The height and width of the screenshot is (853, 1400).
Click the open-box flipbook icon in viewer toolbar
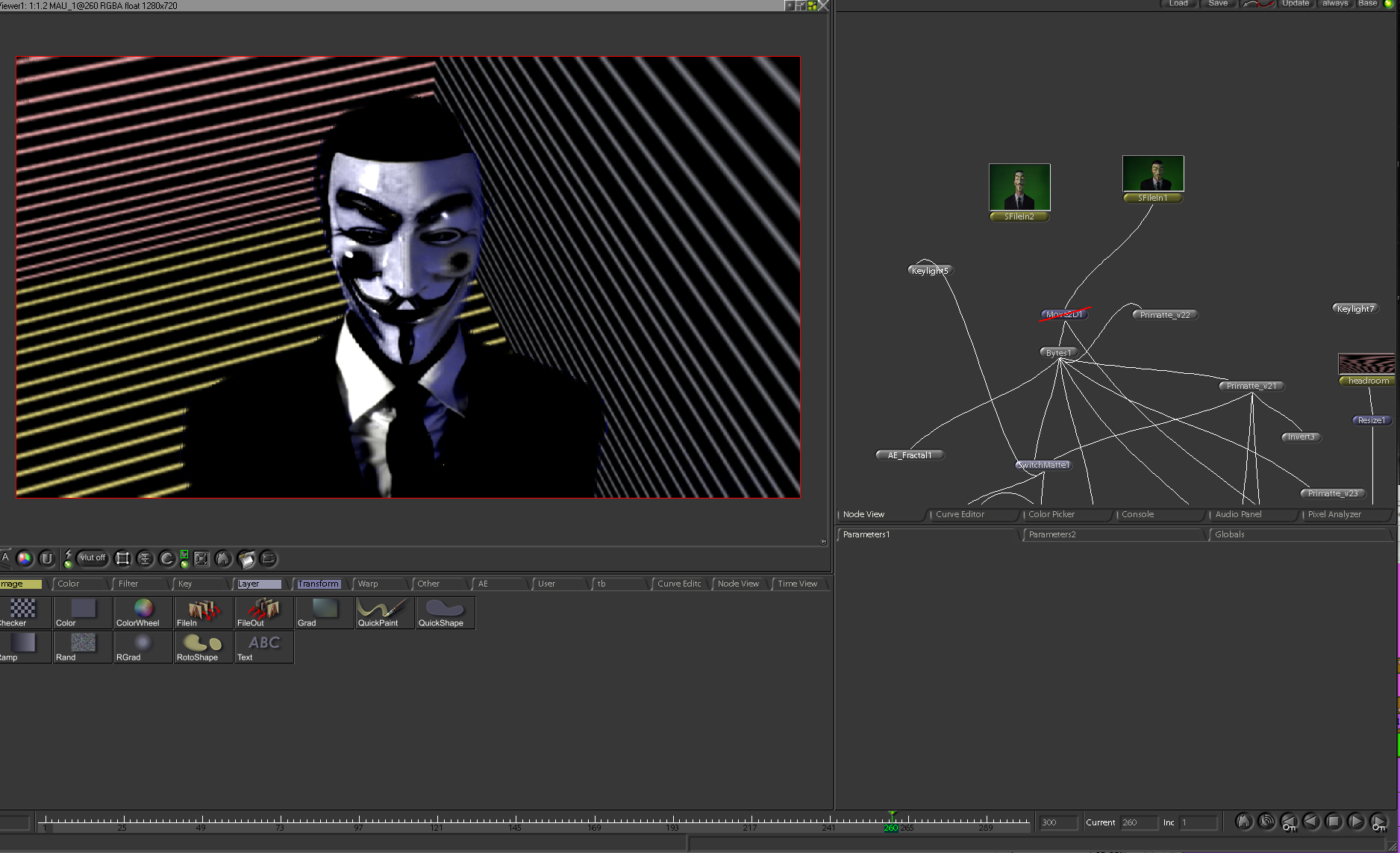pyautogui.click(x=246, y=558)
